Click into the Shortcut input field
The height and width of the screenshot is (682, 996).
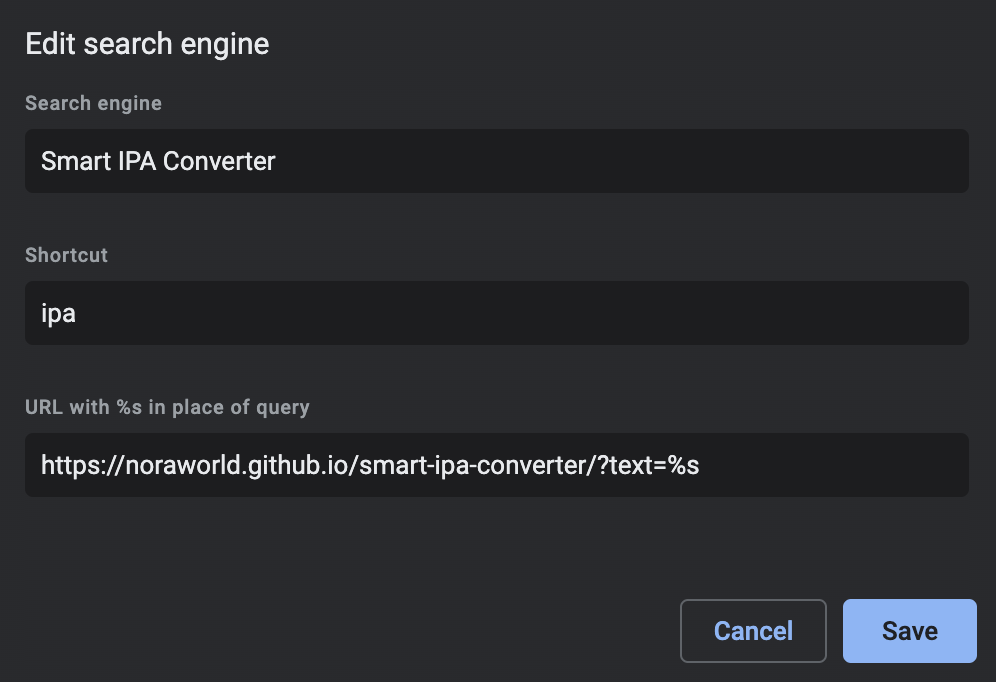[x=496, y=313]
